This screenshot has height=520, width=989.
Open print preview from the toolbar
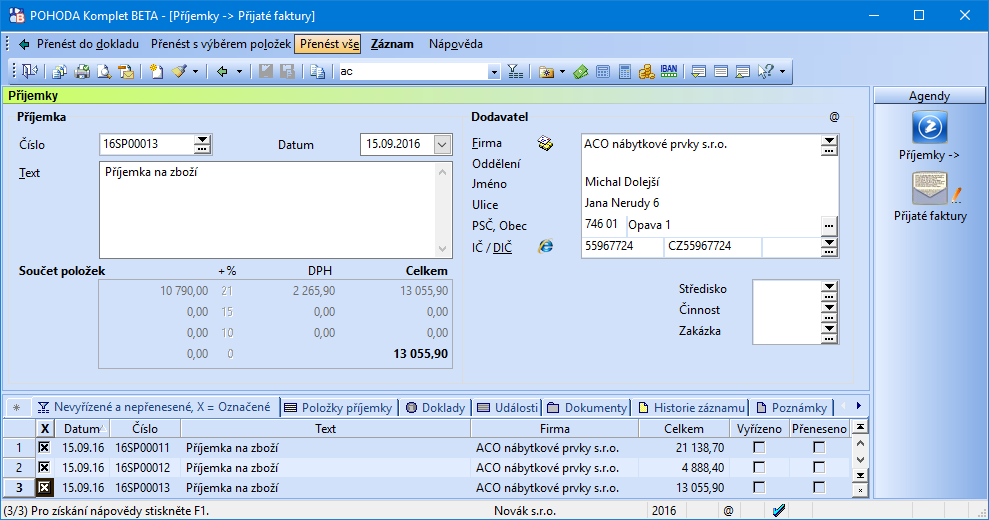104,72
